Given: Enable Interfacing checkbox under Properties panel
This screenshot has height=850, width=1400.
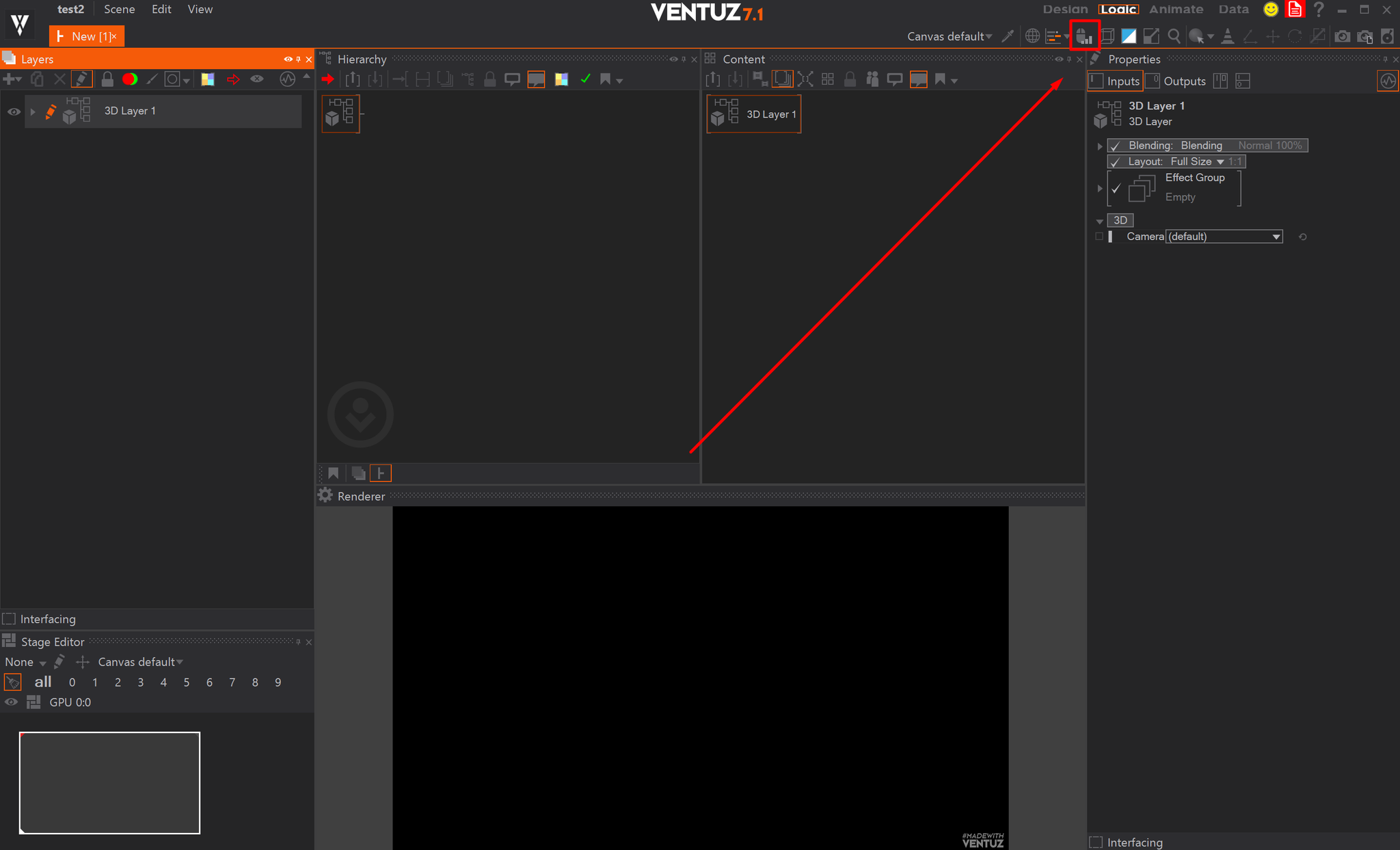Looking at the screenshot, I should pyautogui.click(x=1096, y=842).
